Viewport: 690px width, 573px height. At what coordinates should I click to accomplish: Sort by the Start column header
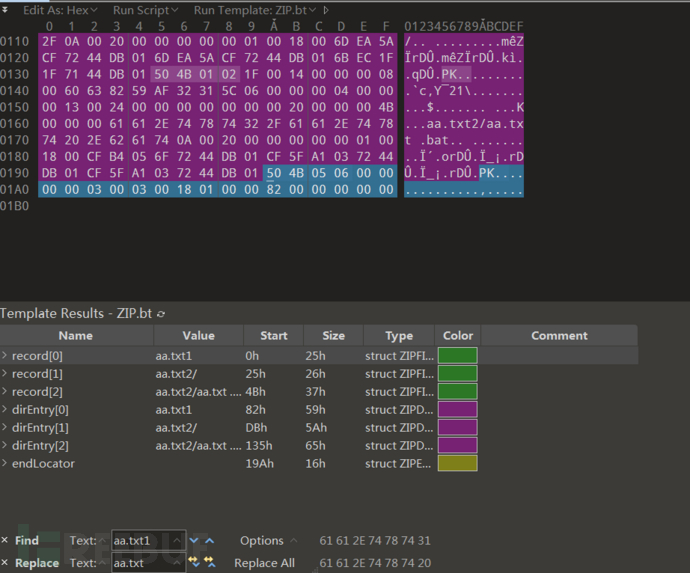coord(273,336)
